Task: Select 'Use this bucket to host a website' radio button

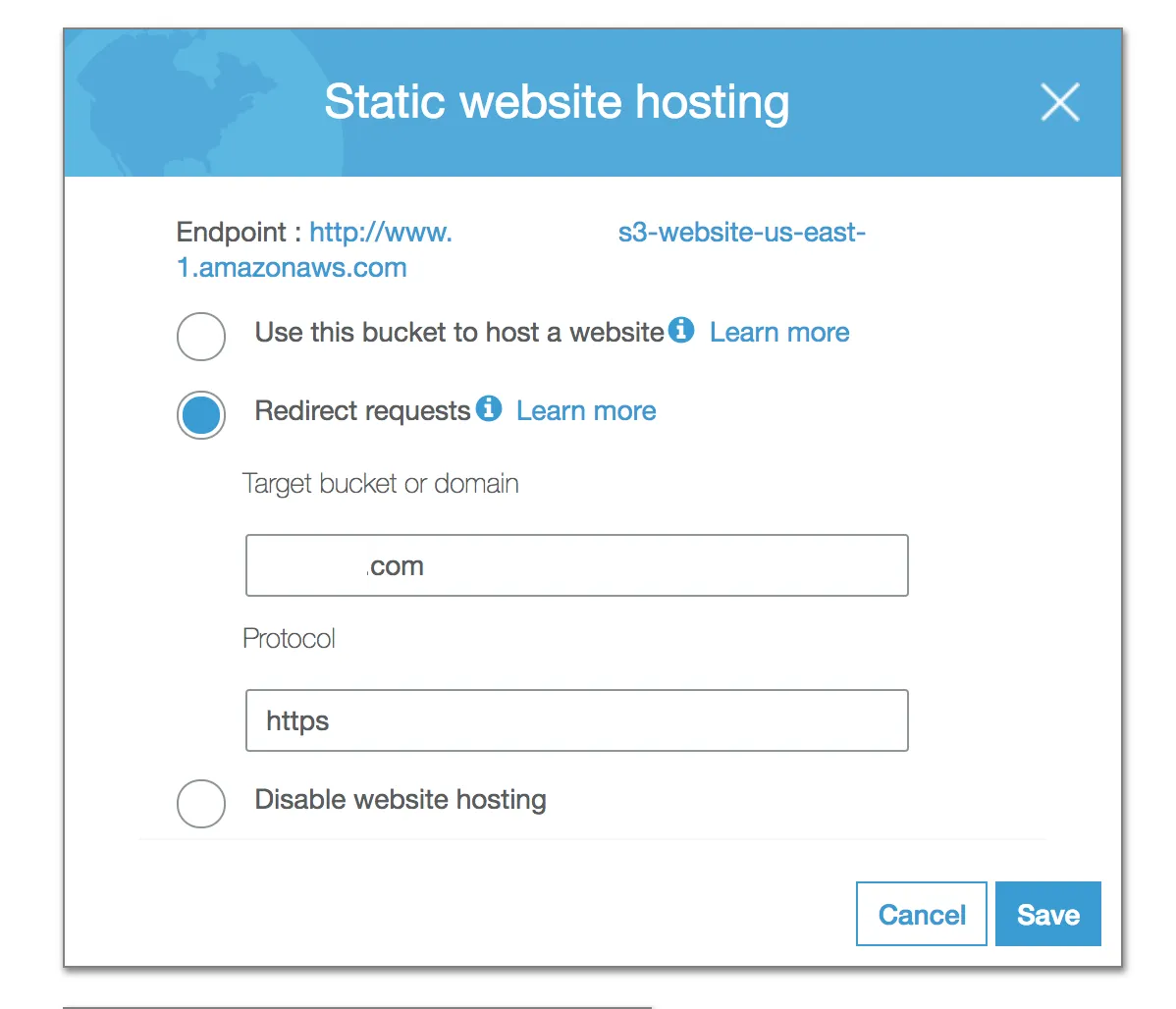Action: point(201,337)
